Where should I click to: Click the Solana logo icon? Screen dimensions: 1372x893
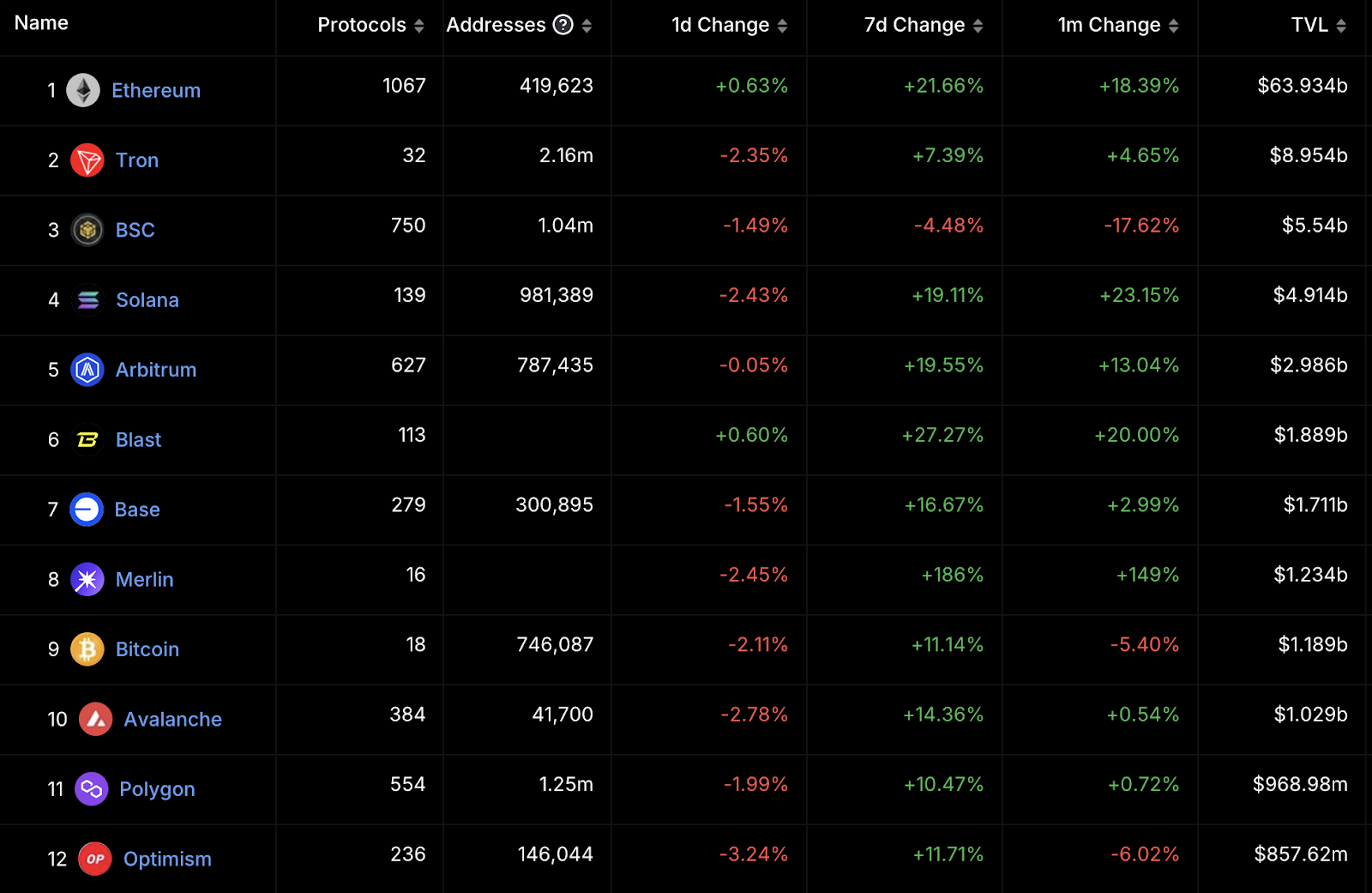click(87, 300)
